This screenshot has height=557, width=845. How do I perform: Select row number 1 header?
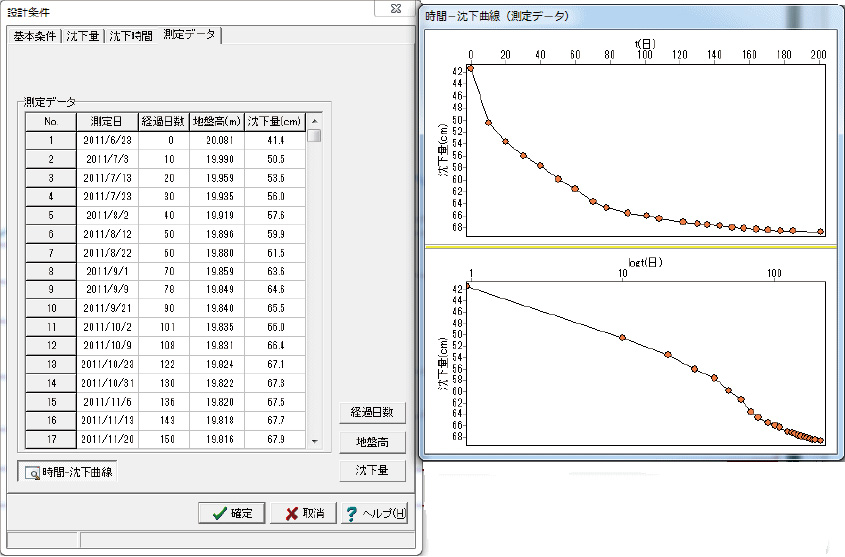[51, 140]
